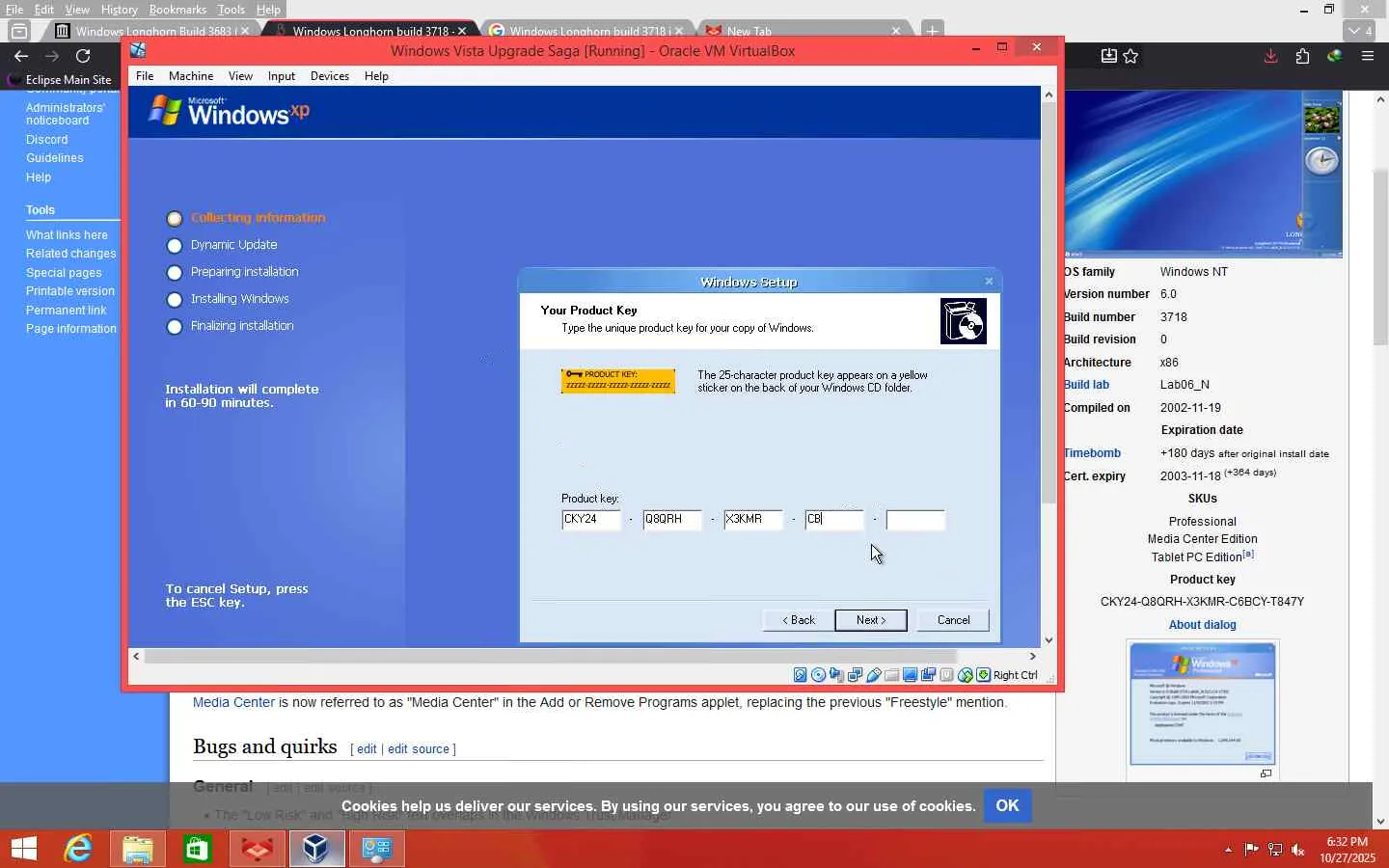The height and width of the screenshot is (868, 1389).
Task: Click the hard disk activity indicator in VirtualBox
Action: tap(801, 675)
